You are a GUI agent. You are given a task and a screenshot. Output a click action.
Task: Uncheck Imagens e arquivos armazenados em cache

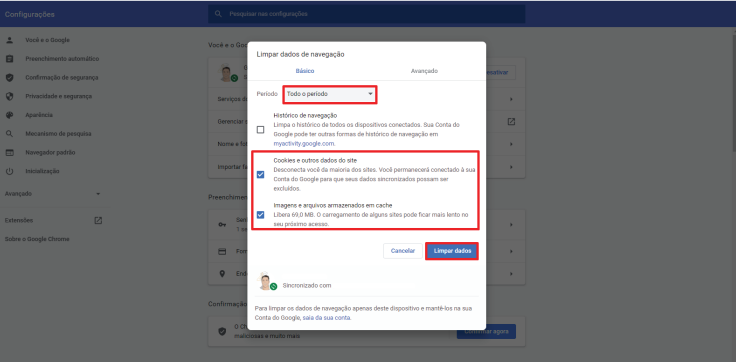pos(261,215)
